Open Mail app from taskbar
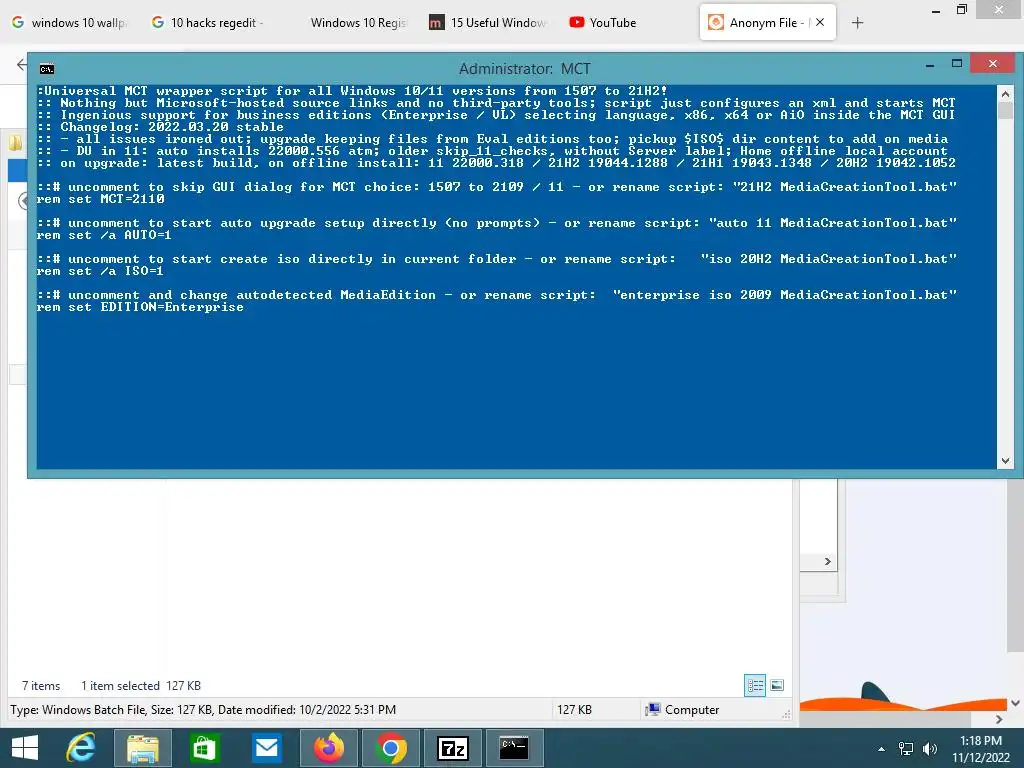 (267, 748)
